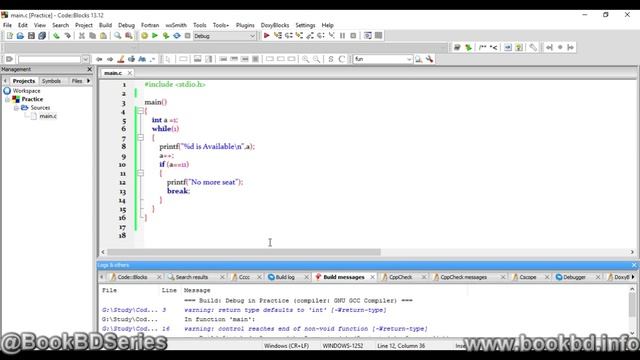Click Step into debug icon
The image size is (640, 360).
[299, 36]
